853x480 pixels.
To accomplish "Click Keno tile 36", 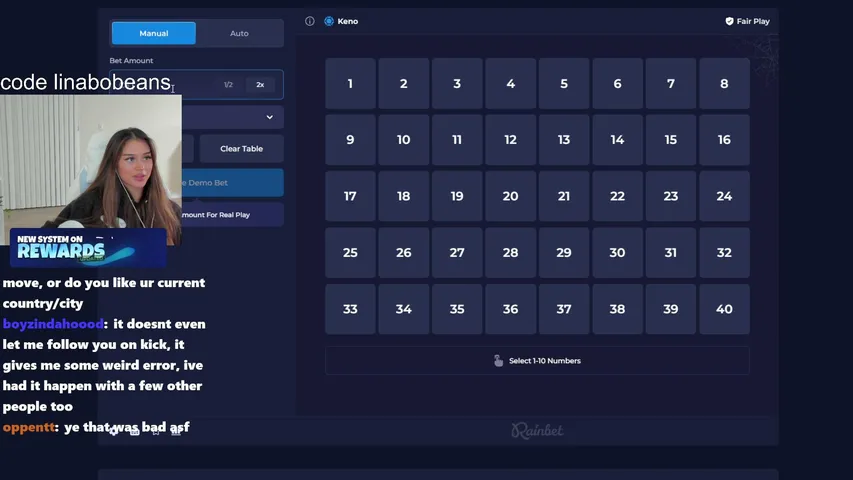I will point(510,309).
